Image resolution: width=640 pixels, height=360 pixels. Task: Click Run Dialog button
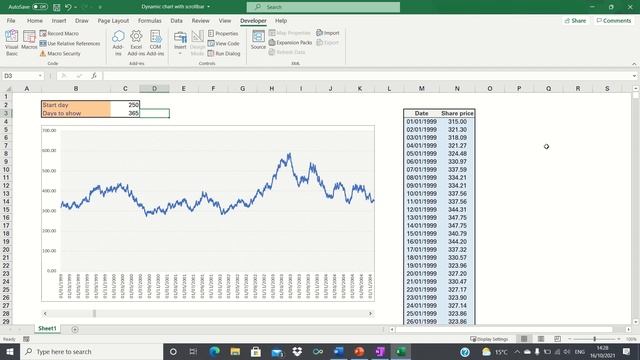pyautogui.click(x=224, y=53)
